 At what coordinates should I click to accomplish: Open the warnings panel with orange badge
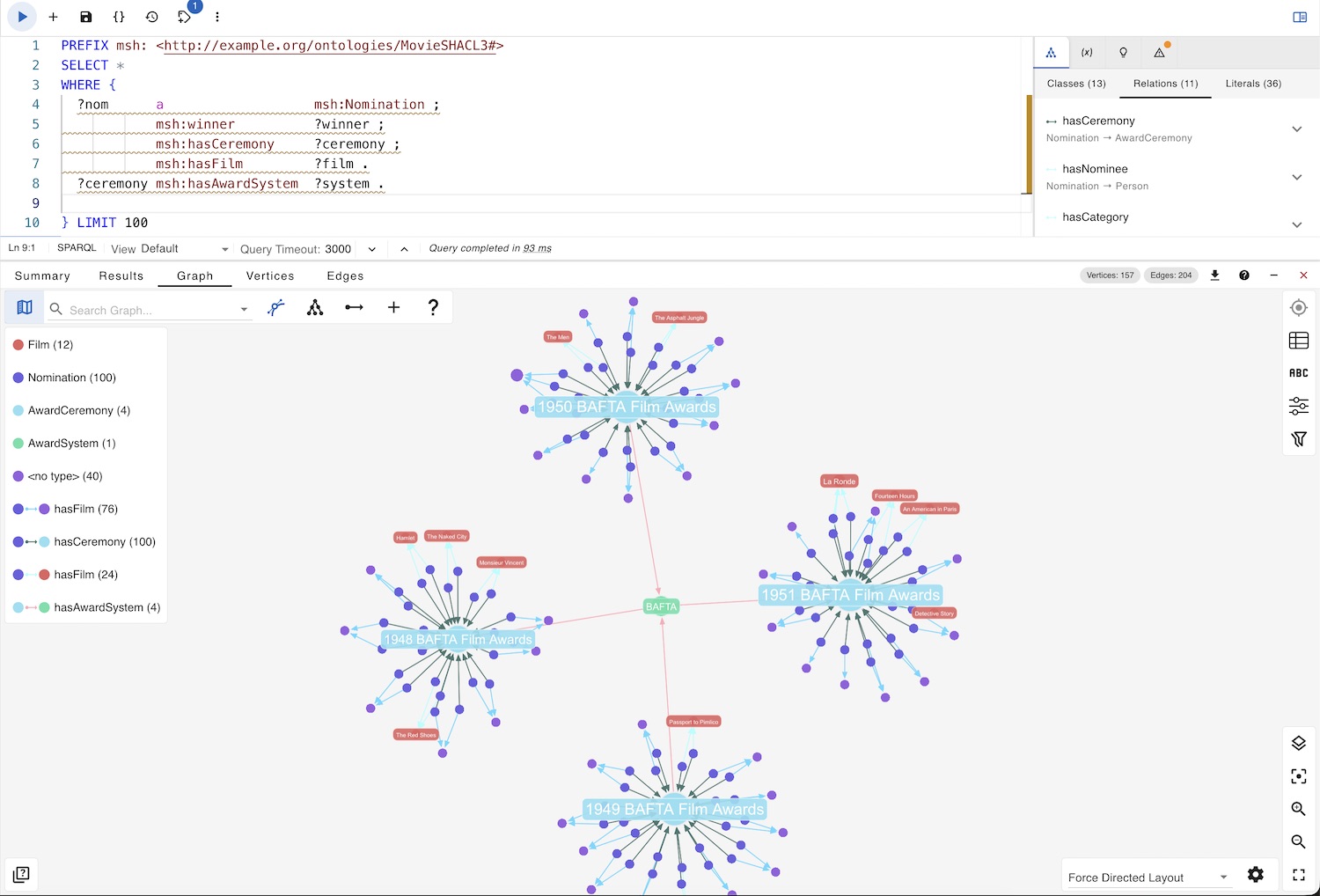(1159, 52)
